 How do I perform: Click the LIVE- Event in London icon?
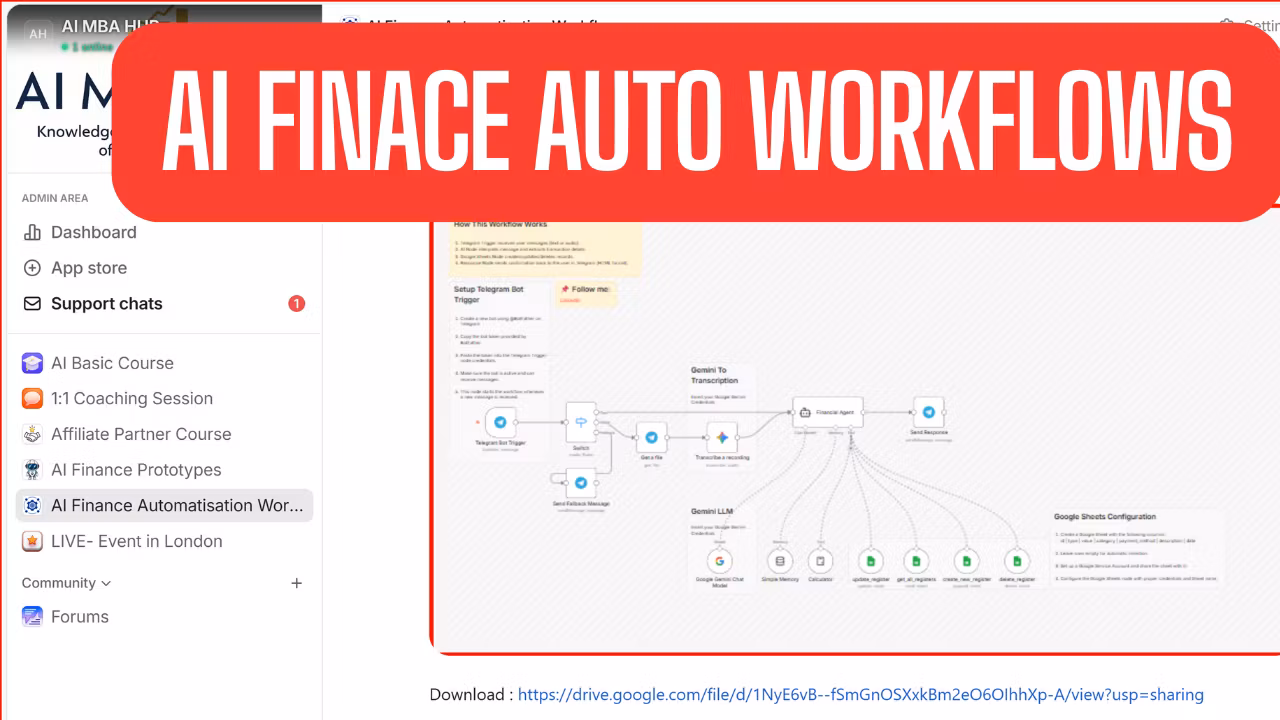click(33, 541)
